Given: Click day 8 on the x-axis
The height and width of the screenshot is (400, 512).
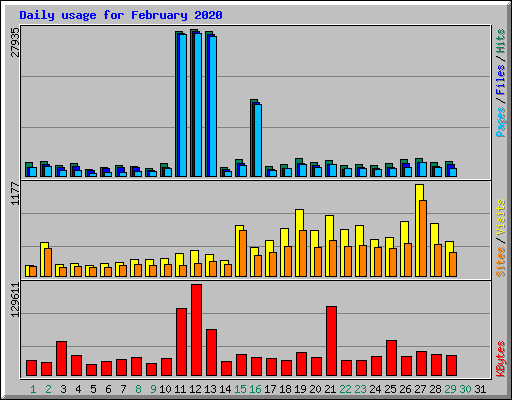Looking at the screenshot, I should pyautogui.click(x=138, y=389).
